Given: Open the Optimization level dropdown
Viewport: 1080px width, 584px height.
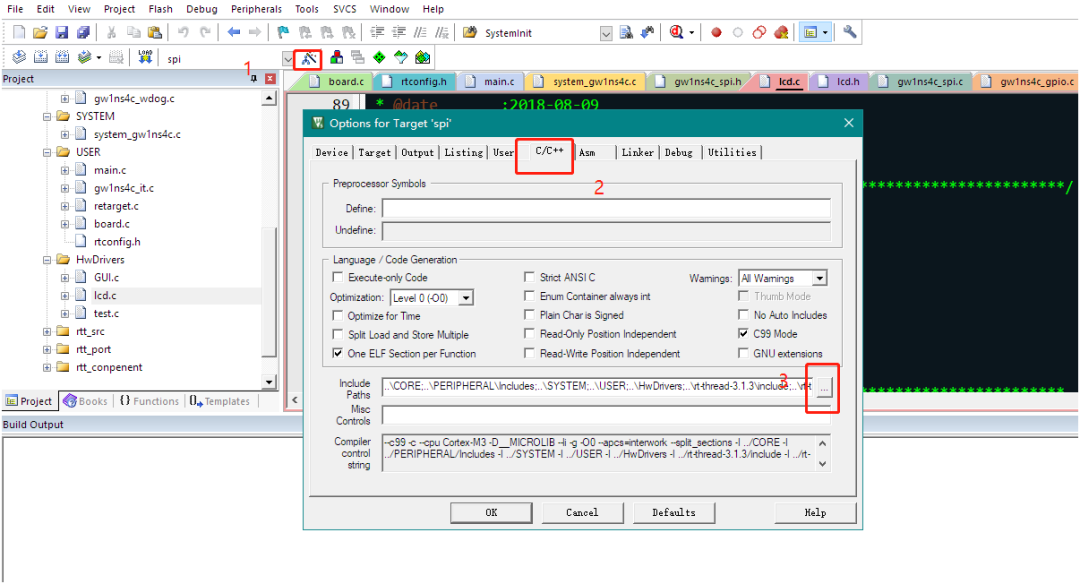Looking at the screenshot, I should (466, 298).
